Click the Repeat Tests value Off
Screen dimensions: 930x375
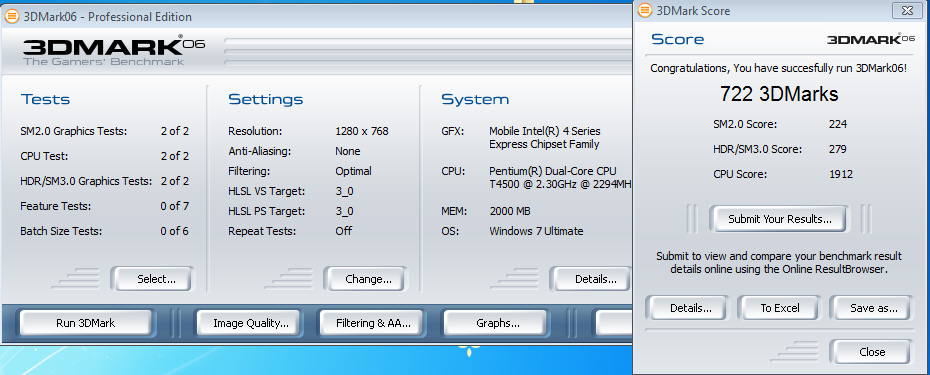343,231
